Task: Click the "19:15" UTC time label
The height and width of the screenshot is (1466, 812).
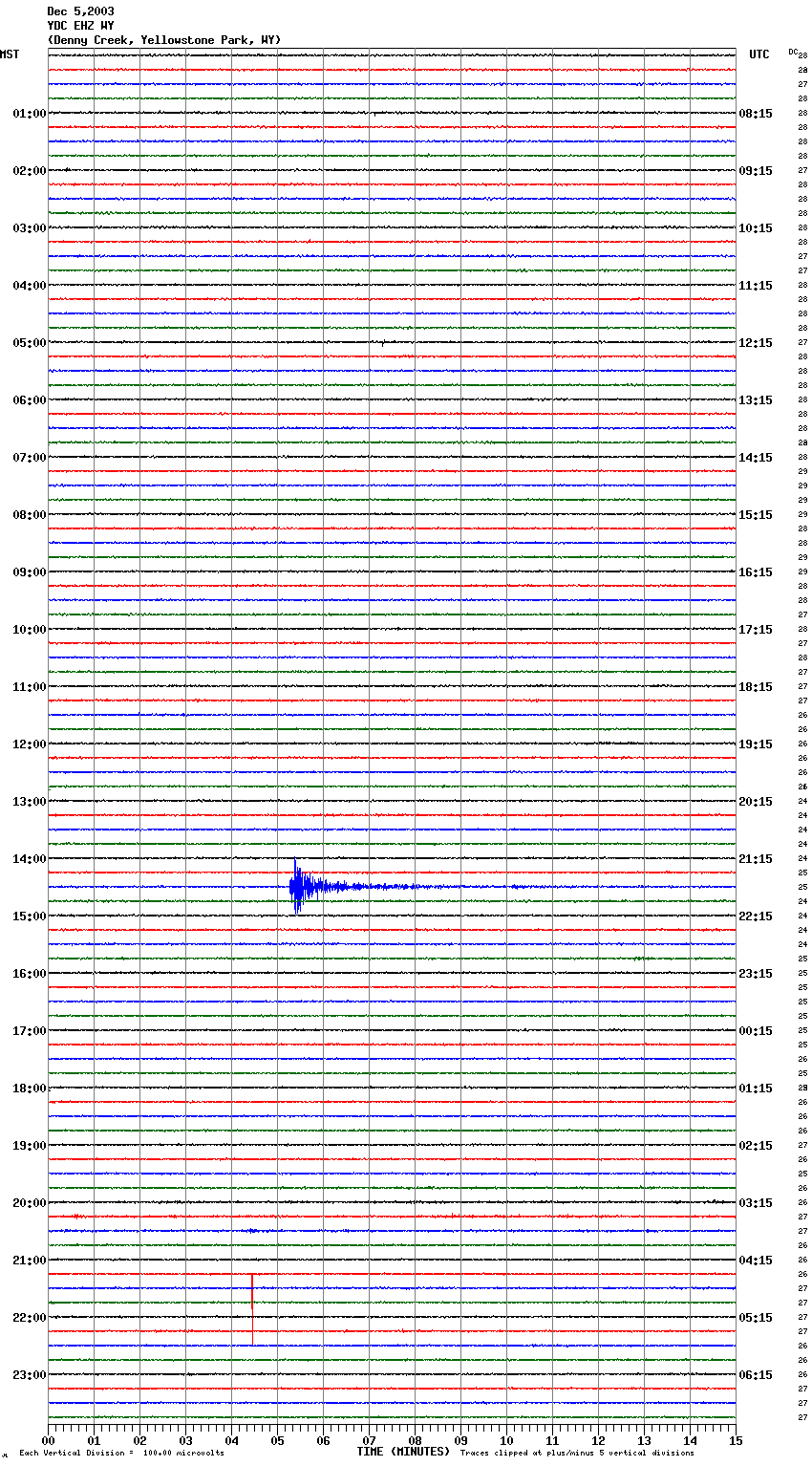Action: [x=756, y=744]
